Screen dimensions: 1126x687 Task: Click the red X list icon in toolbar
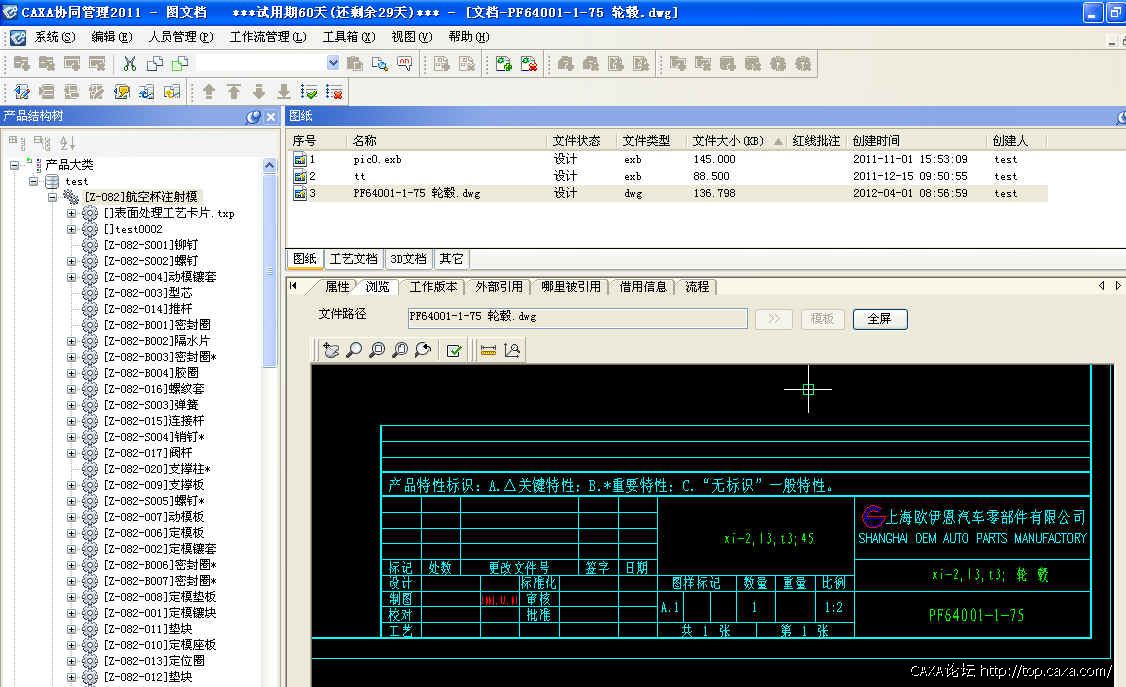click(334, 92)
